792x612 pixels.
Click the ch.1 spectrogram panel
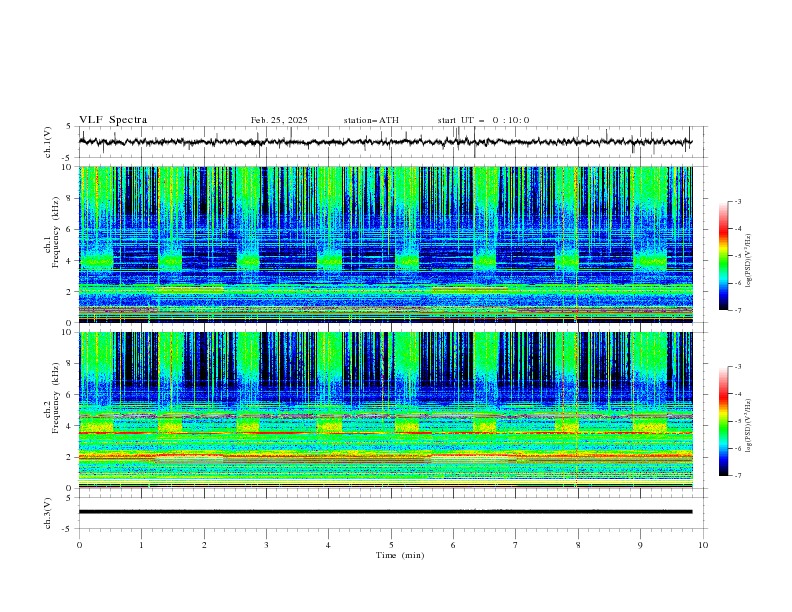coord(385,244)
